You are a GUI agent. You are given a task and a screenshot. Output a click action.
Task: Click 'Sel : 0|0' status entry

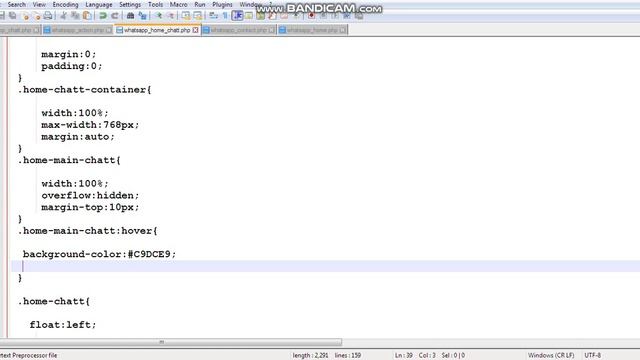453,356
